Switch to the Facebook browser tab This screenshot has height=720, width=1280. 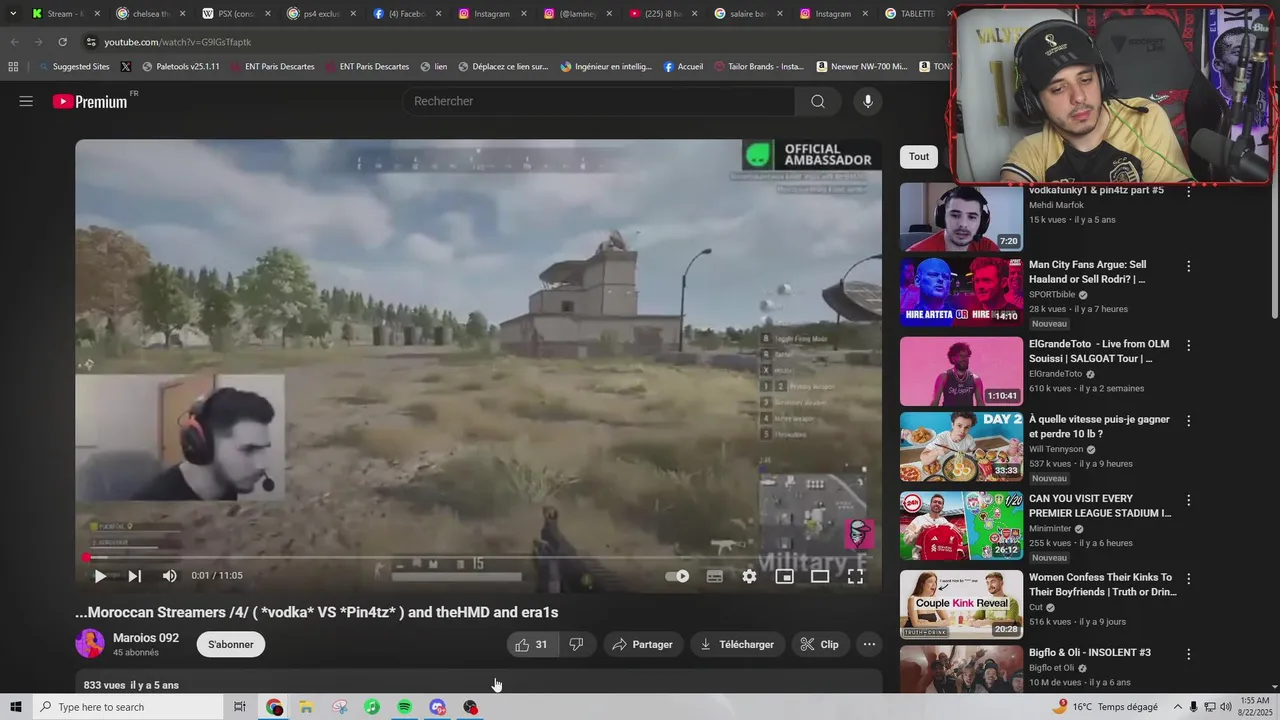407,14
